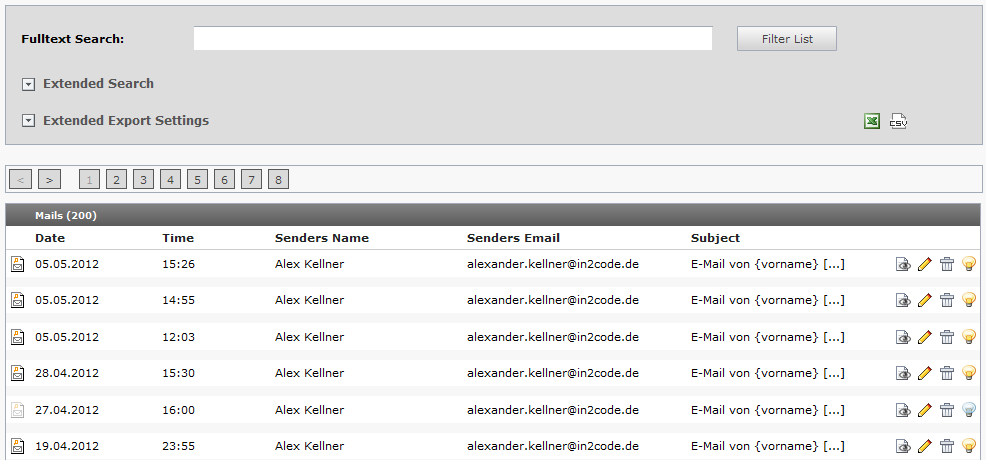Viewport: 986px width, 460px height.
Task: Open mail record icon for 28.04.2012
Action: click(17, 373)
